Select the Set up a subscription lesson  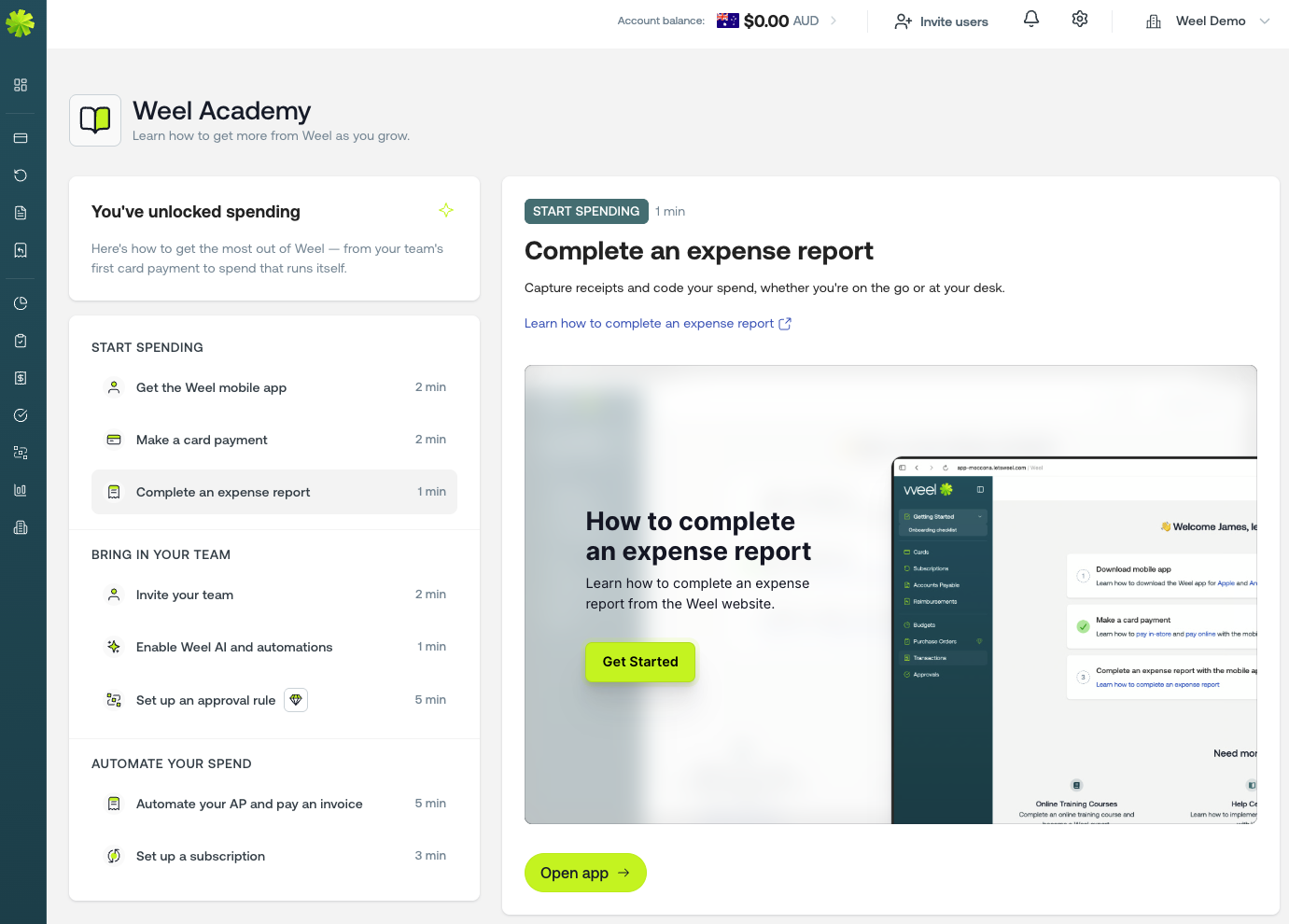pos(274,856)
